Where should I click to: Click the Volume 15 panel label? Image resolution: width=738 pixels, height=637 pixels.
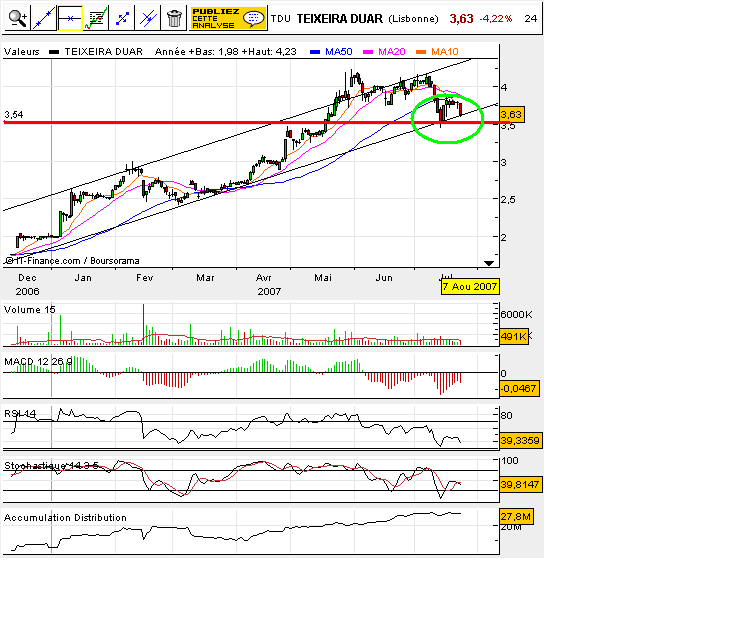click(x=30, y=310)
